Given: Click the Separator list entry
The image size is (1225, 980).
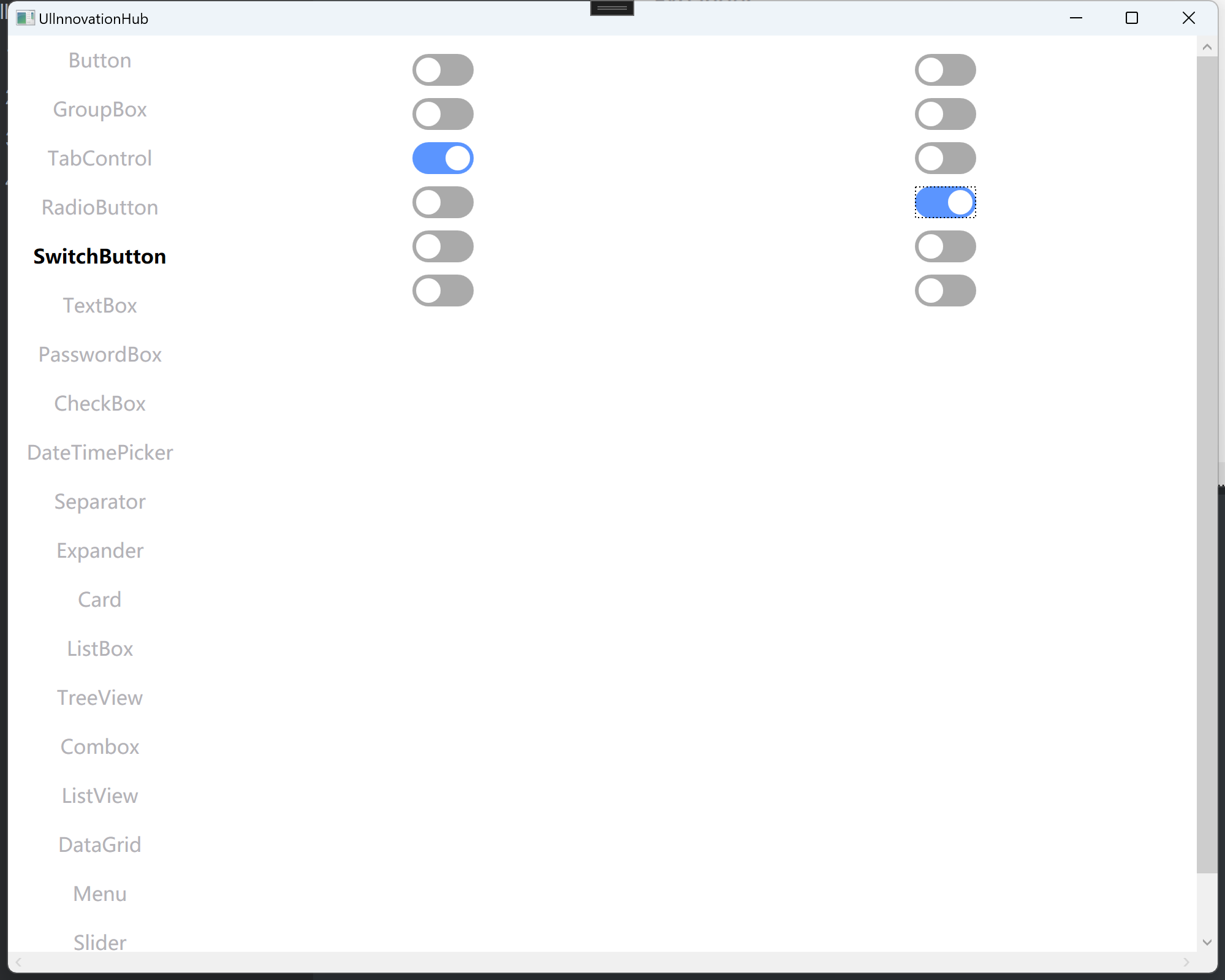Looking at the screenshot, I should (100, 501).
